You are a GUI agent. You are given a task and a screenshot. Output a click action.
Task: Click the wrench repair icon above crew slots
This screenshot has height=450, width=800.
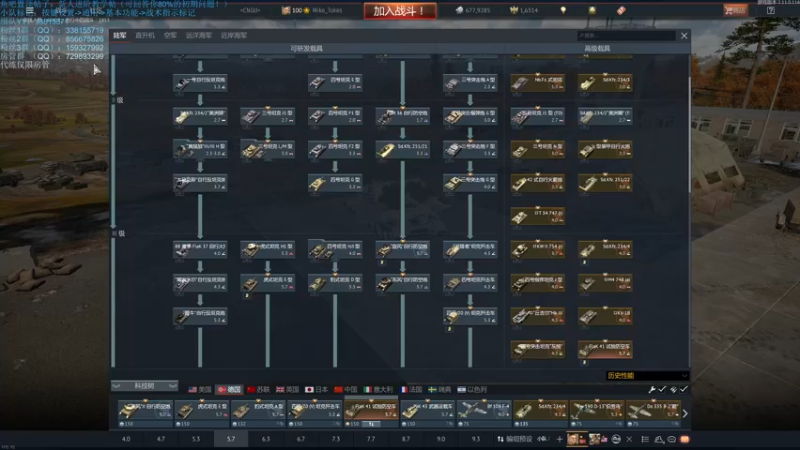click(x=652, y=389)
